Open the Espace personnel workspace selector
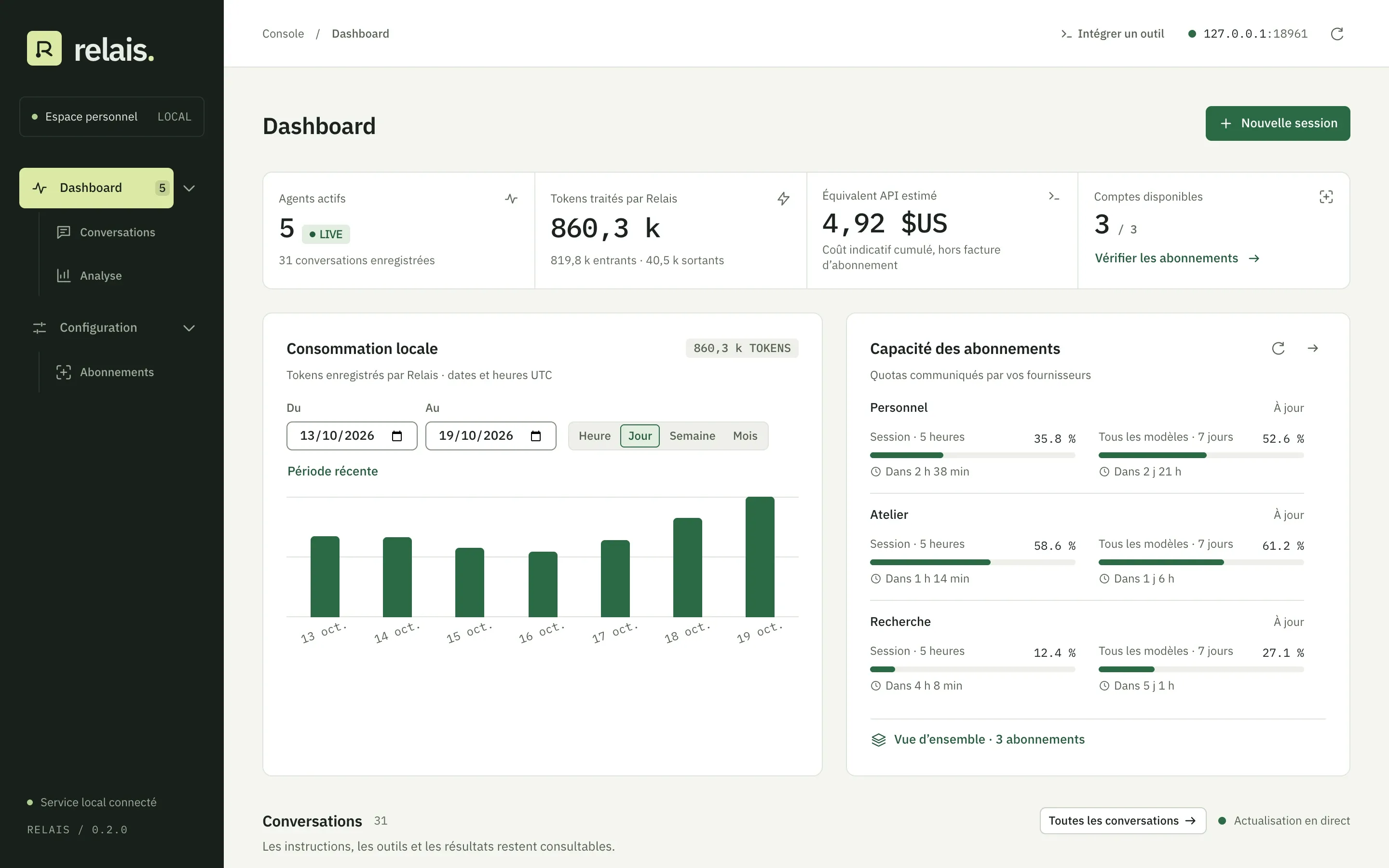Viewport: 1389px width, 868px height. click(x=112, y=117)
